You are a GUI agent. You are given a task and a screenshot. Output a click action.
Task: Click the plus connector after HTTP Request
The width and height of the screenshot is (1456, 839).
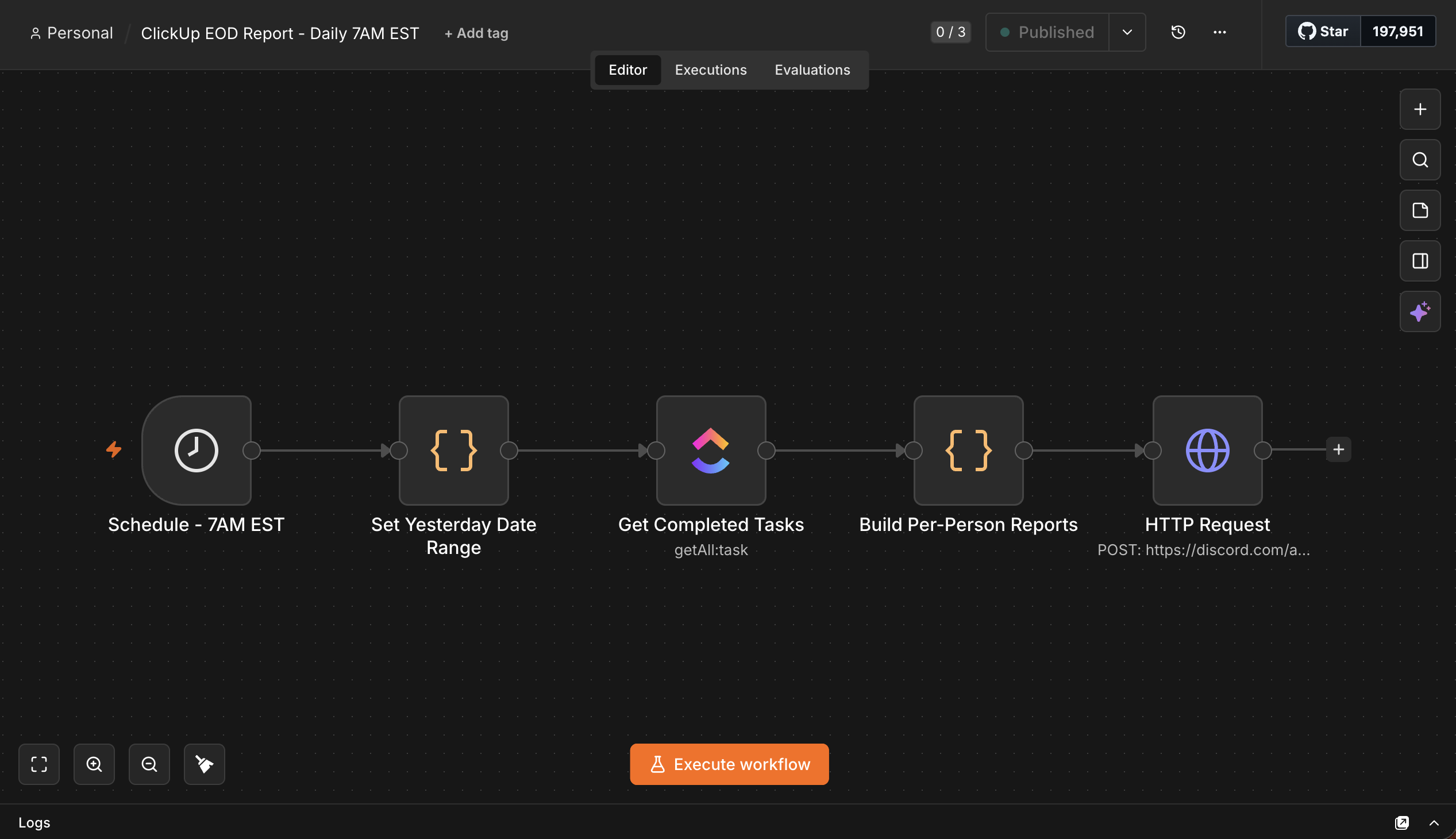(1338, 449)
